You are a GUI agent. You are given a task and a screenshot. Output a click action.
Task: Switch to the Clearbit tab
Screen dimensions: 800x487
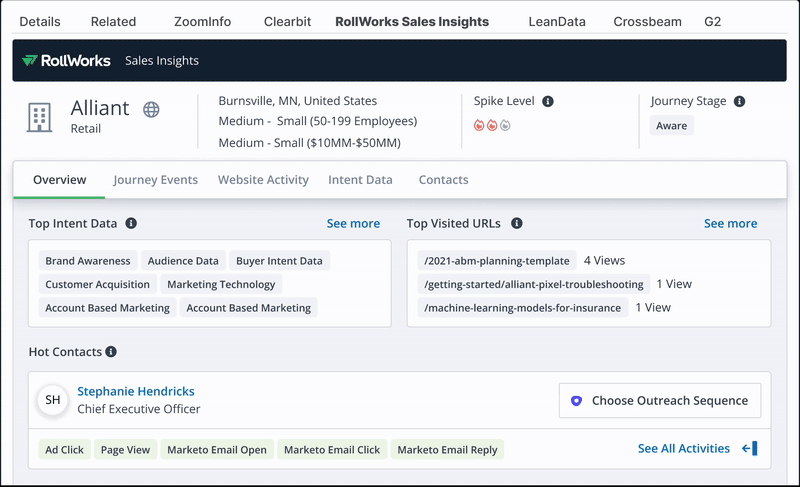287,21
